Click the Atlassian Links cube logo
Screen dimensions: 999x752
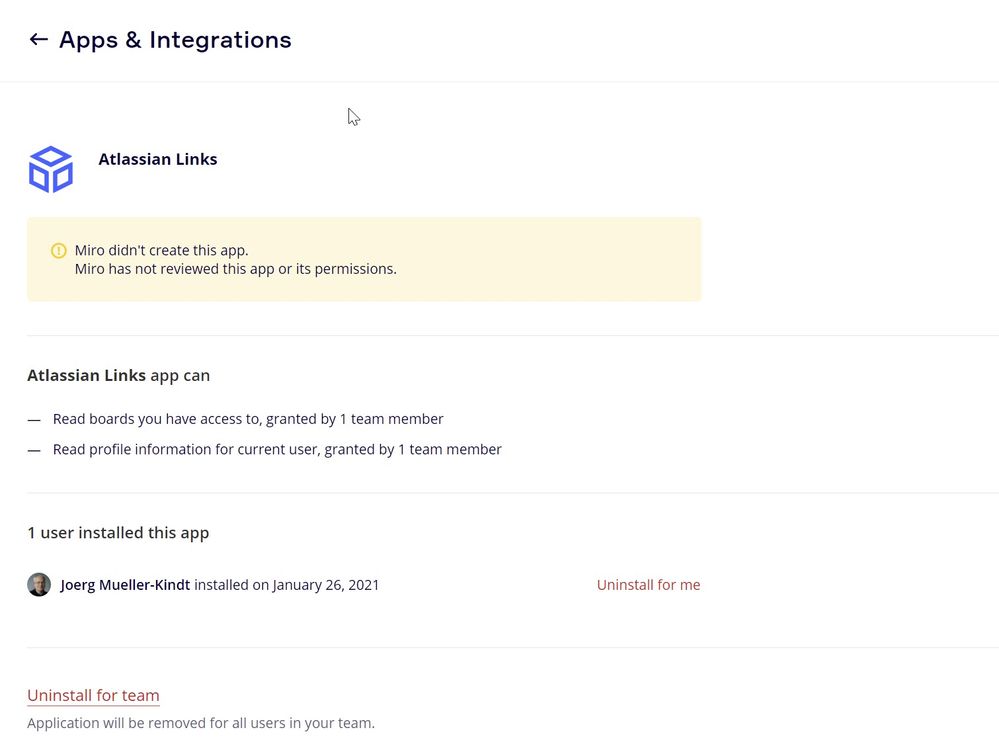[x=51, y=169]
